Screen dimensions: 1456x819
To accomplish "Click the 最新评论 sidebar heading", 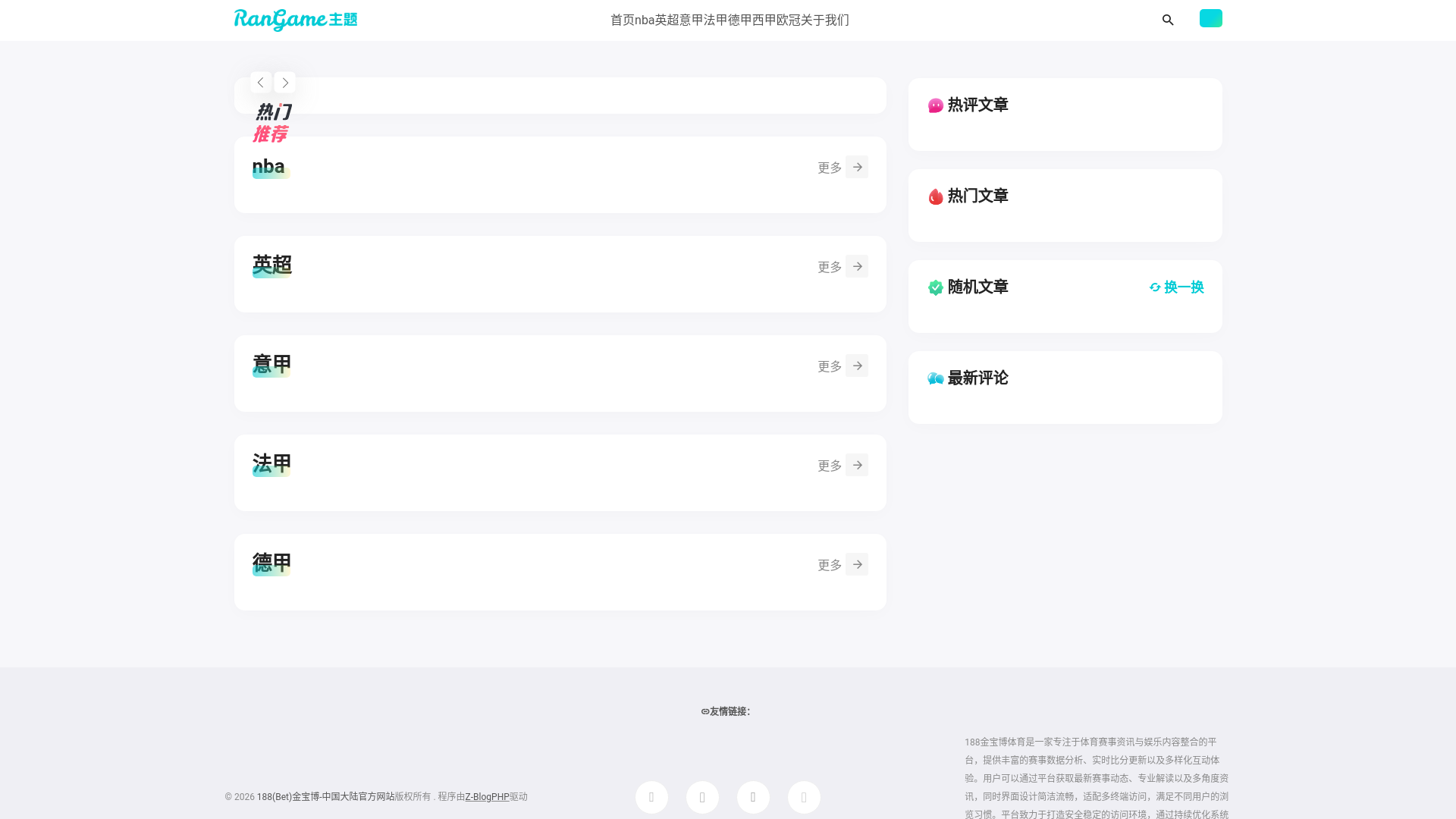I will point(977,378).
